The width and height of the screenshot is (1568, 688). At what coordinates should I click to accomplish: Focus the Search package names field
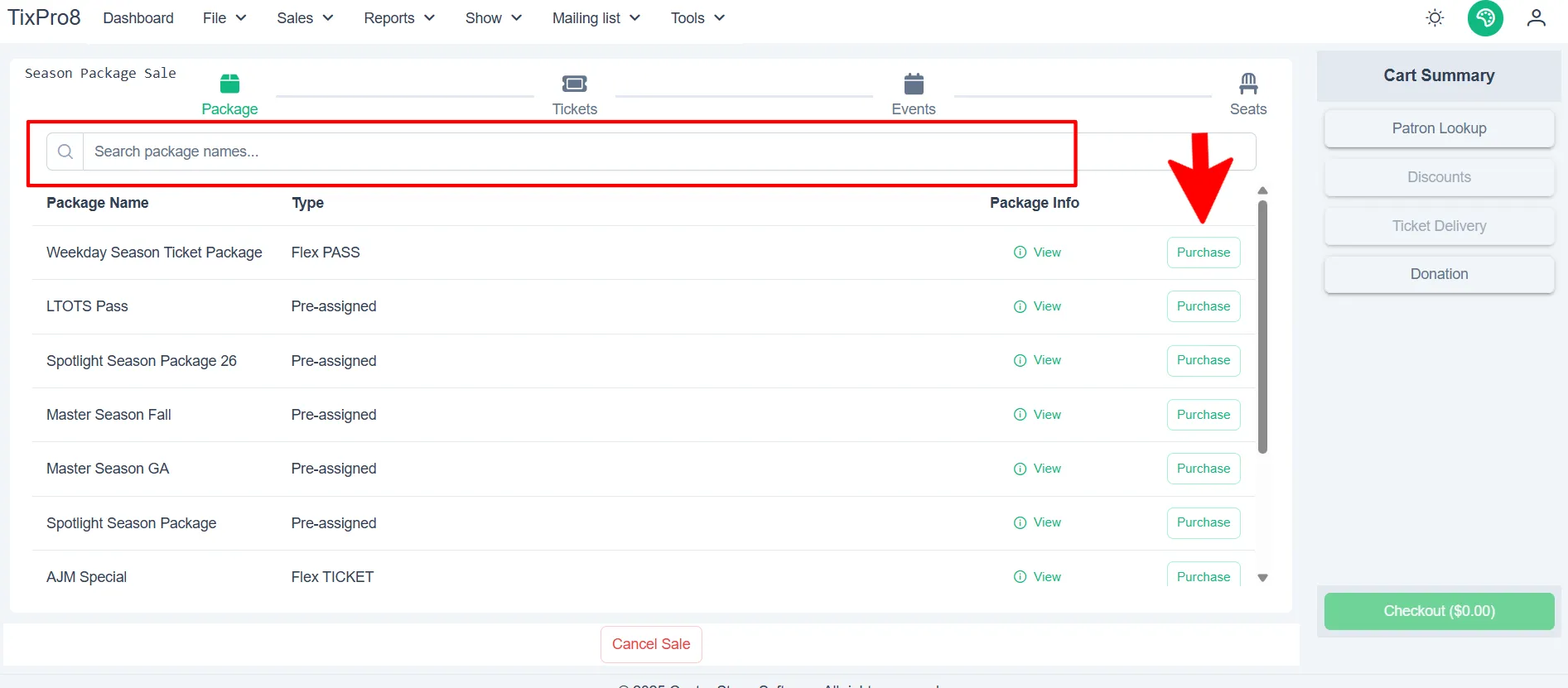click(669, 152)
